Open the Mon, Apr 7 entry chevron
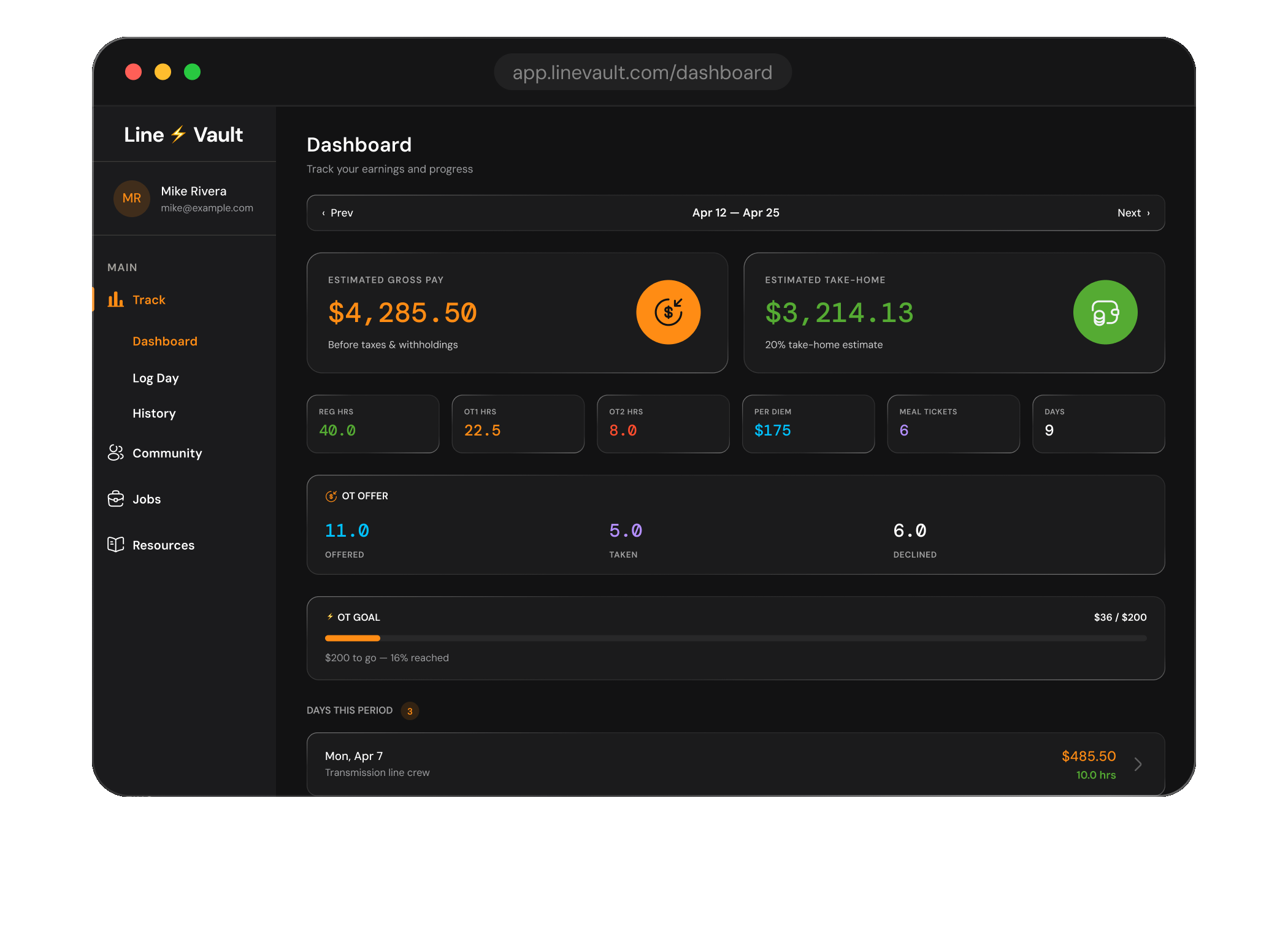Image resolution: width=1288 pixels, height=944 pixels. click(1138, 764)
